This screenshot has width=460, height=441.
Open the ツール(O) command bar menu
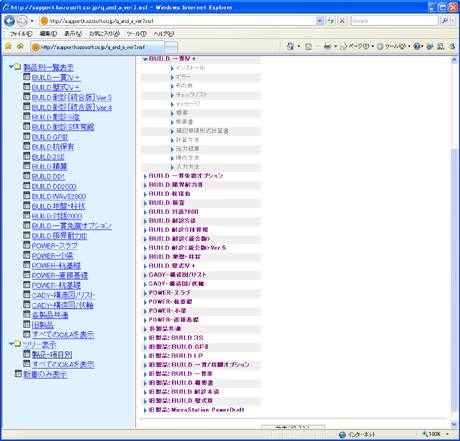393,47
